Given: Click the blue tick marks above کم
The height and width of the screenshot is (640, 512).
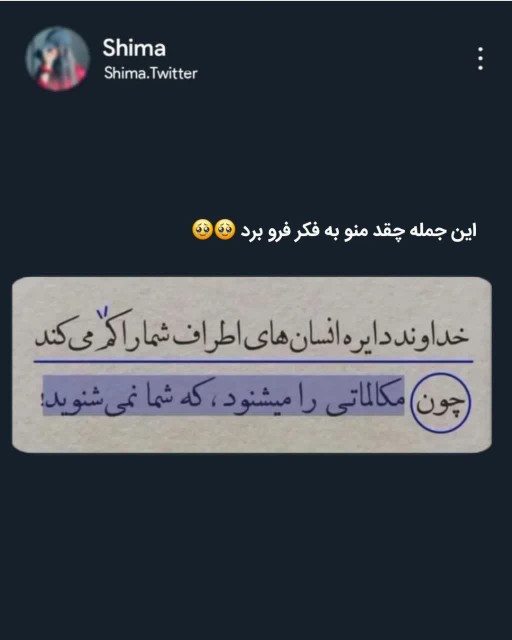Looking at the screenshot, I should tap(102, 313).
